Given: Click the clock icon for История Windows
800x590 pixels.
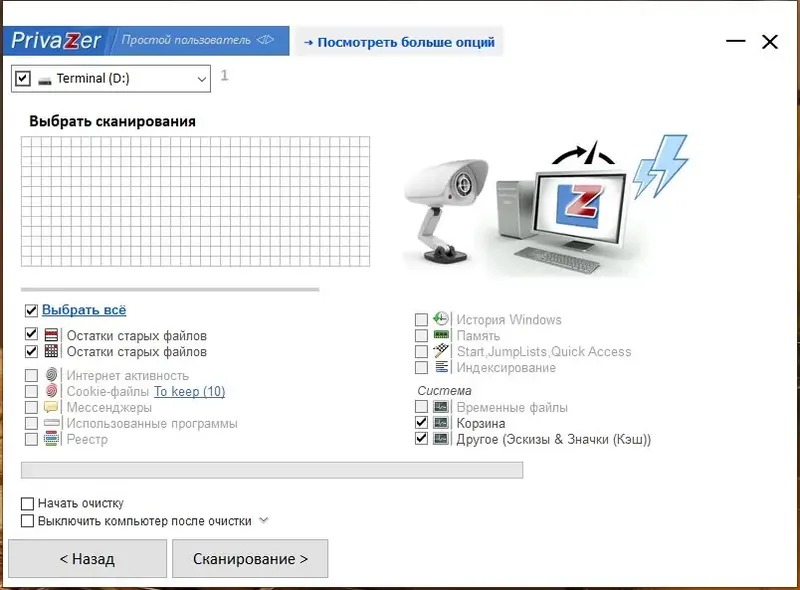Looking at the screenshot, I should pos(441,319).
